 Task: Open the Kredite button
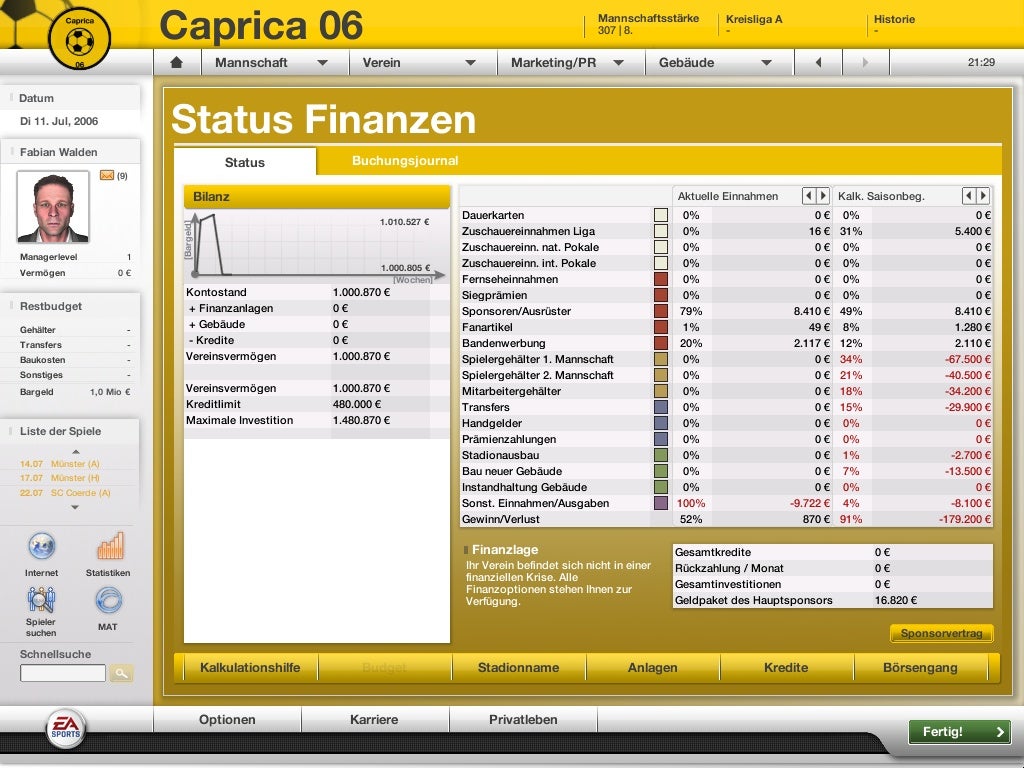(786, 667)
